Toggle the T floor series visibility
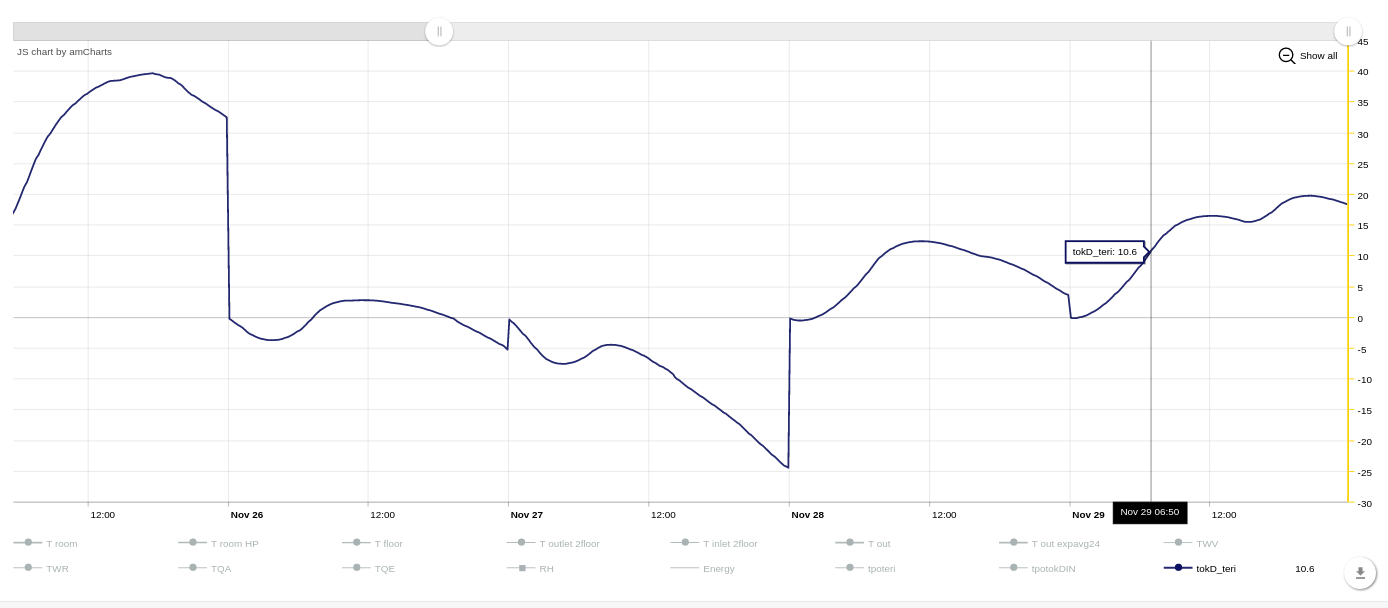Image resolution: width=1388 pixels, height=608 pixels. [388, 544]
